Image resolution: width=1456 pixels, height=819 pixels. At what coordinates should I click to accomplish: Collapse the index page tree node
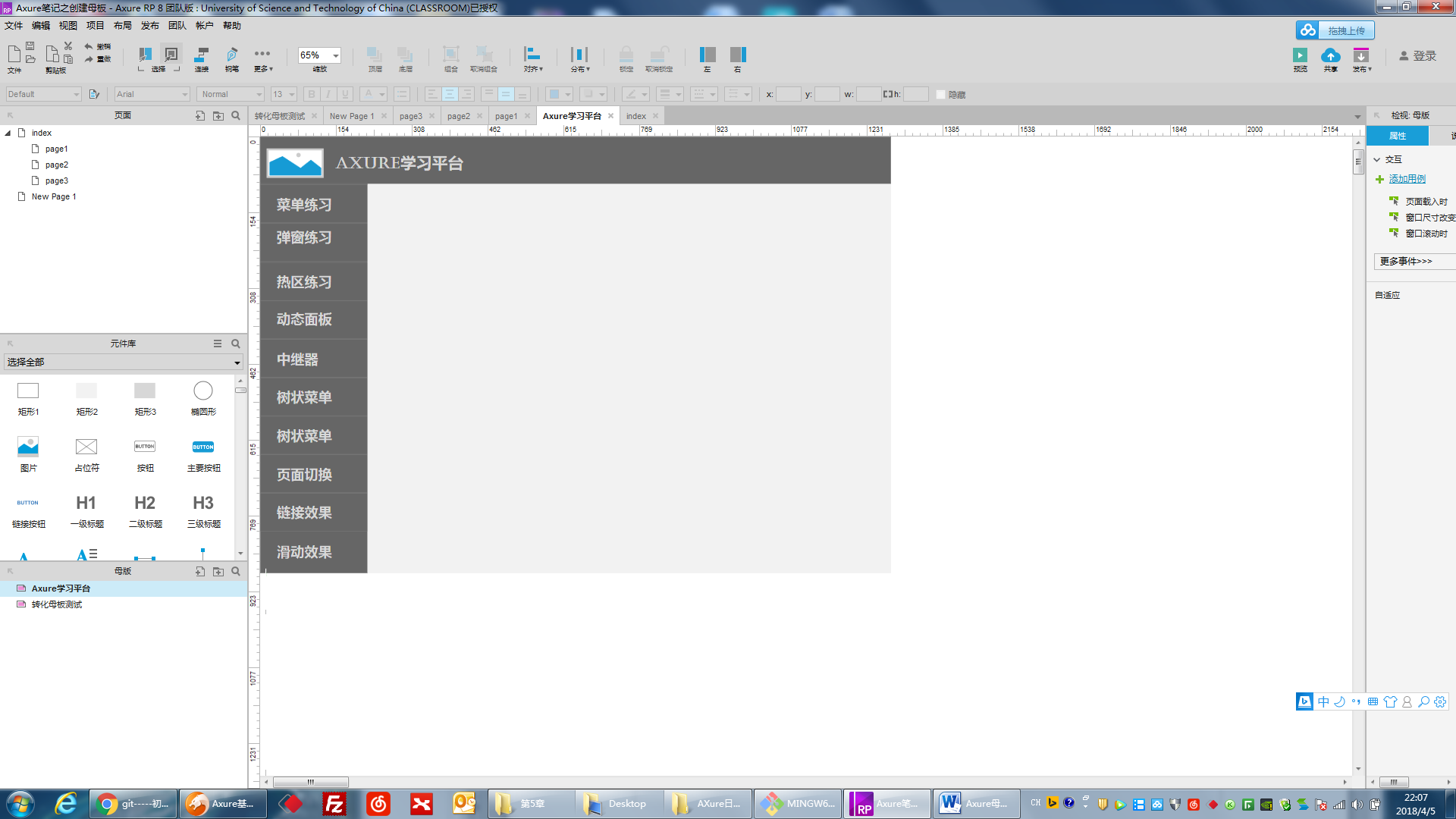pos(8,133)
